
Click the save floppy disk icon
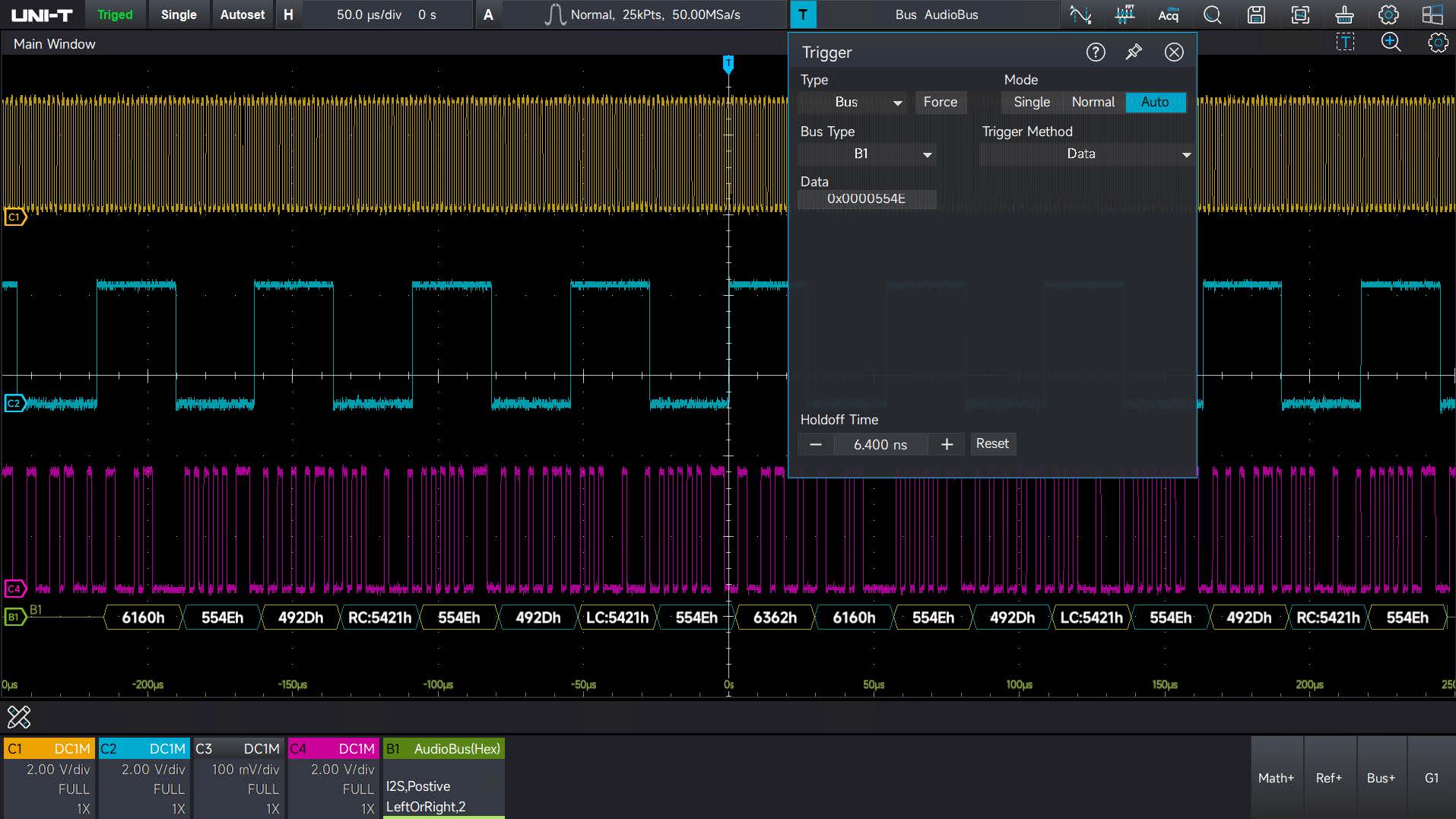(1256, 14)
